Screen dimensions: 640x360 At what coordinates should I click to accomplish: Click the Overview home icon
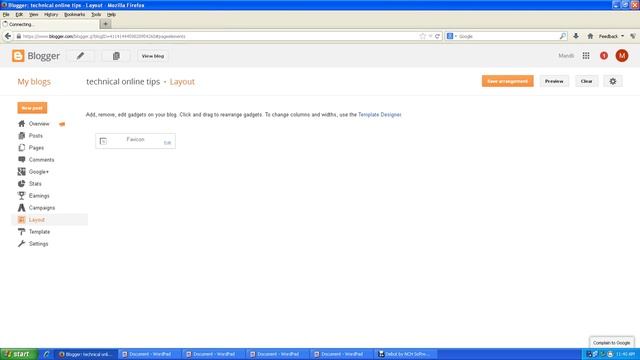(22, 124)
